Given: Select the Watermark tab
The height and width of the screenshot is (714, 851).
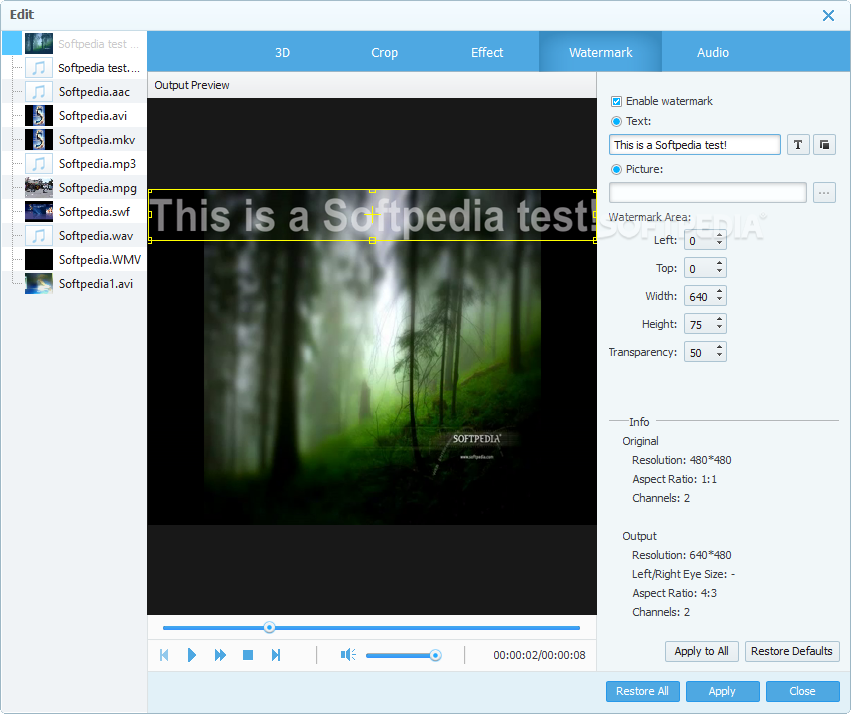Looking at the screenshot, I should [x=600, y=53].
